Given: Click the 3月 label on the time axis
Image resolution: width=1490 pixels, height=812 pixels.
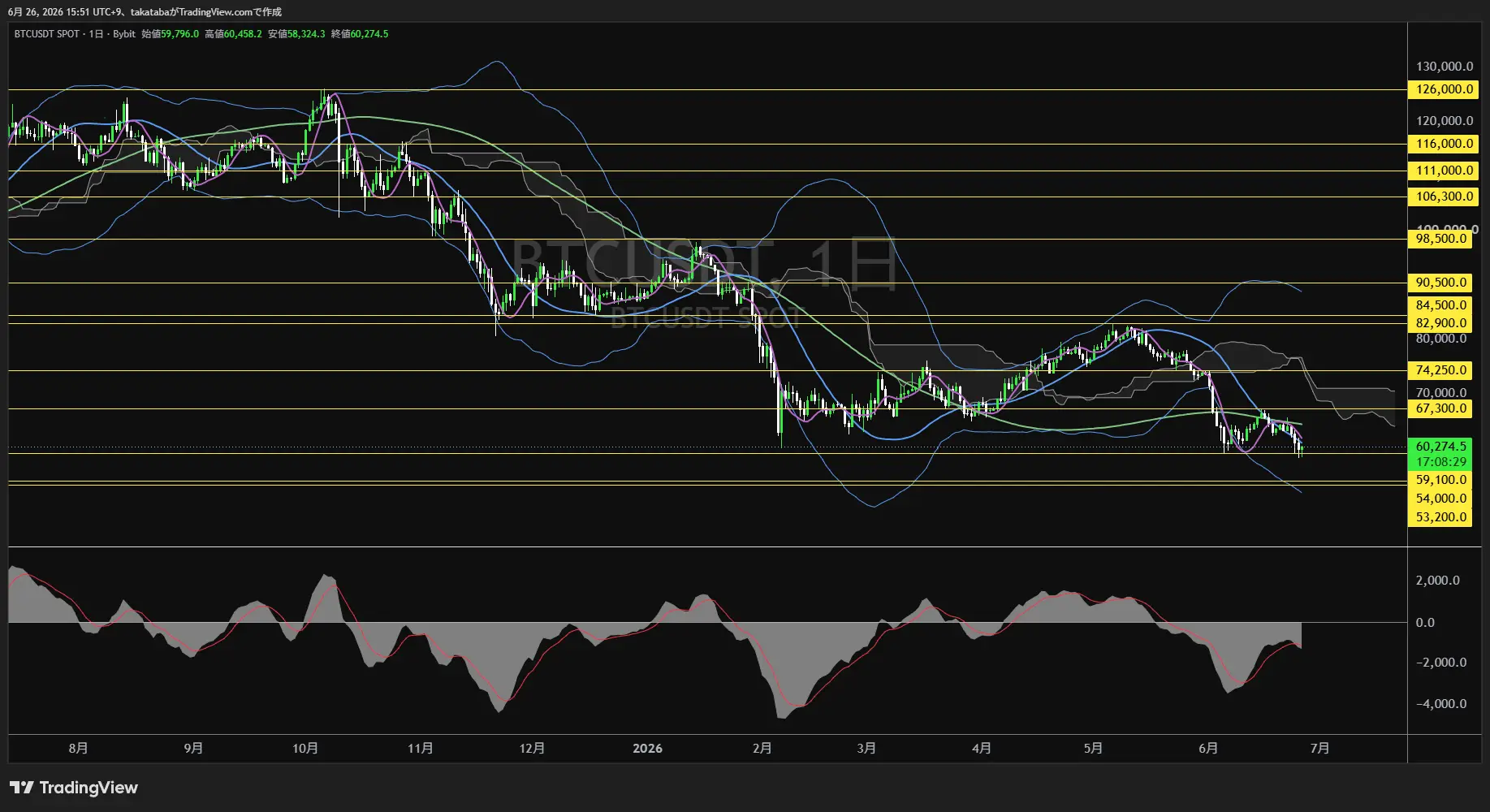Looking at the screenshot, I should pos(866,749).
